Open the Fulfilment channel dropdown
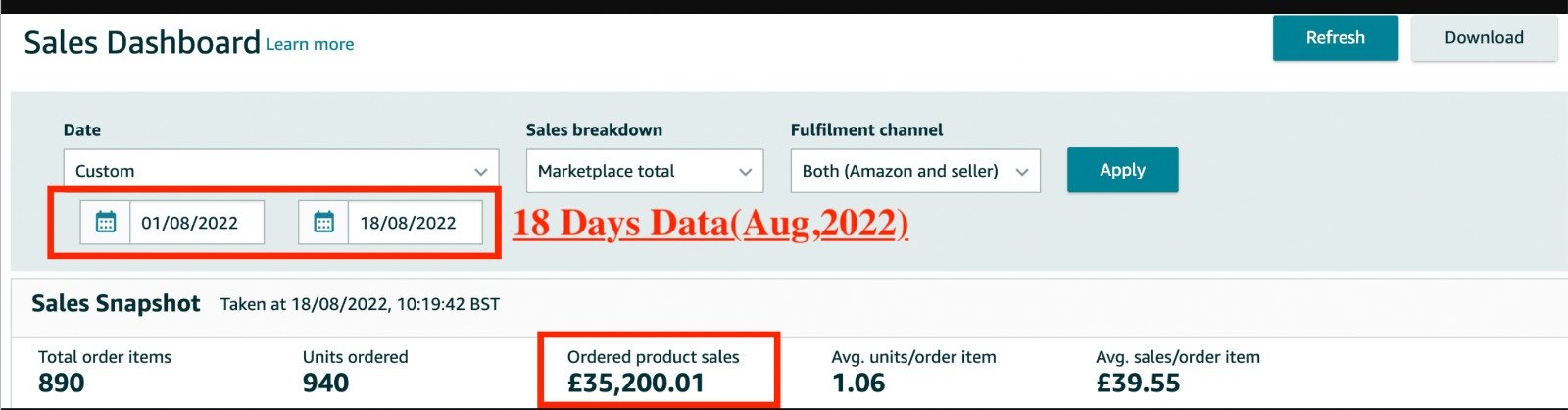1568x410 pixels. pyautogui.click(x=914, y=171)
